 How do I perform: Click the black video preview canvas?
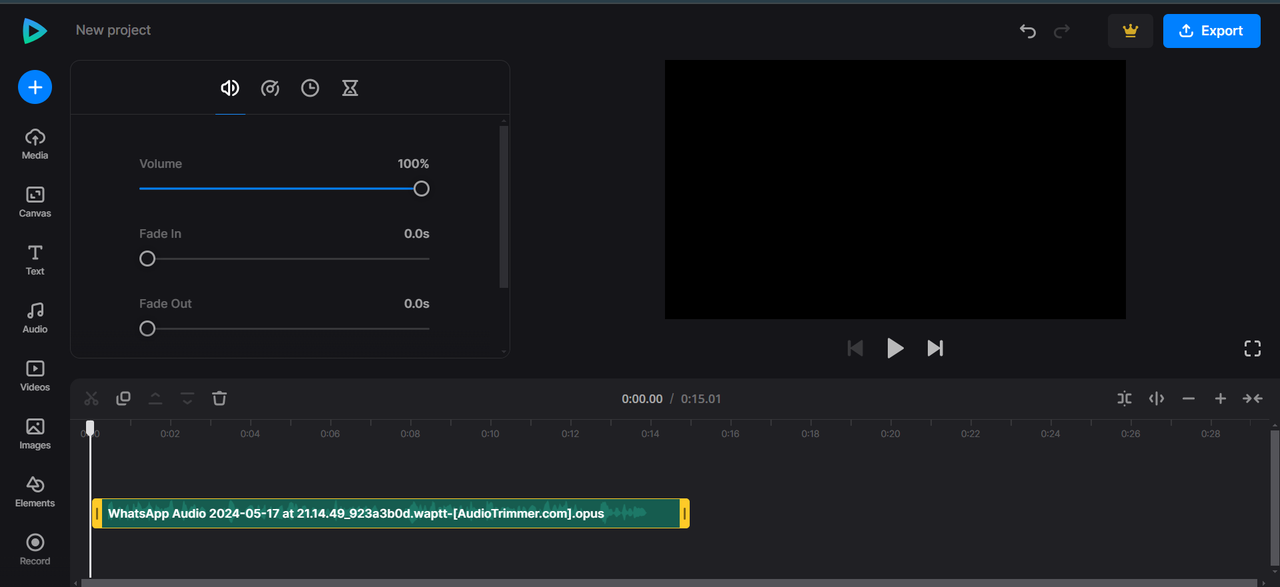[895, 189]
